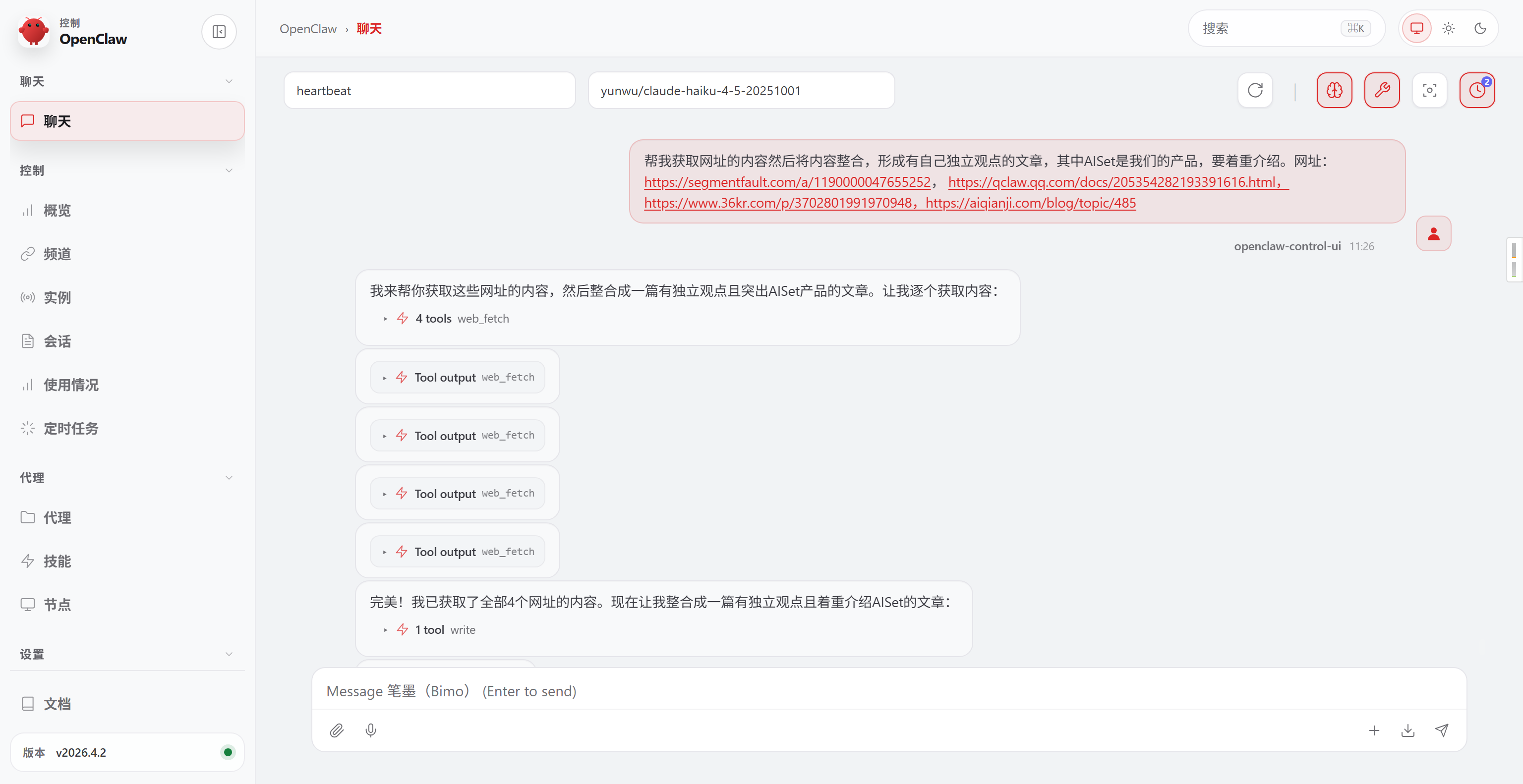This screenshot has width=1523, height=784.
Task: Open the 概览 overview page
Action: point(127,210)
